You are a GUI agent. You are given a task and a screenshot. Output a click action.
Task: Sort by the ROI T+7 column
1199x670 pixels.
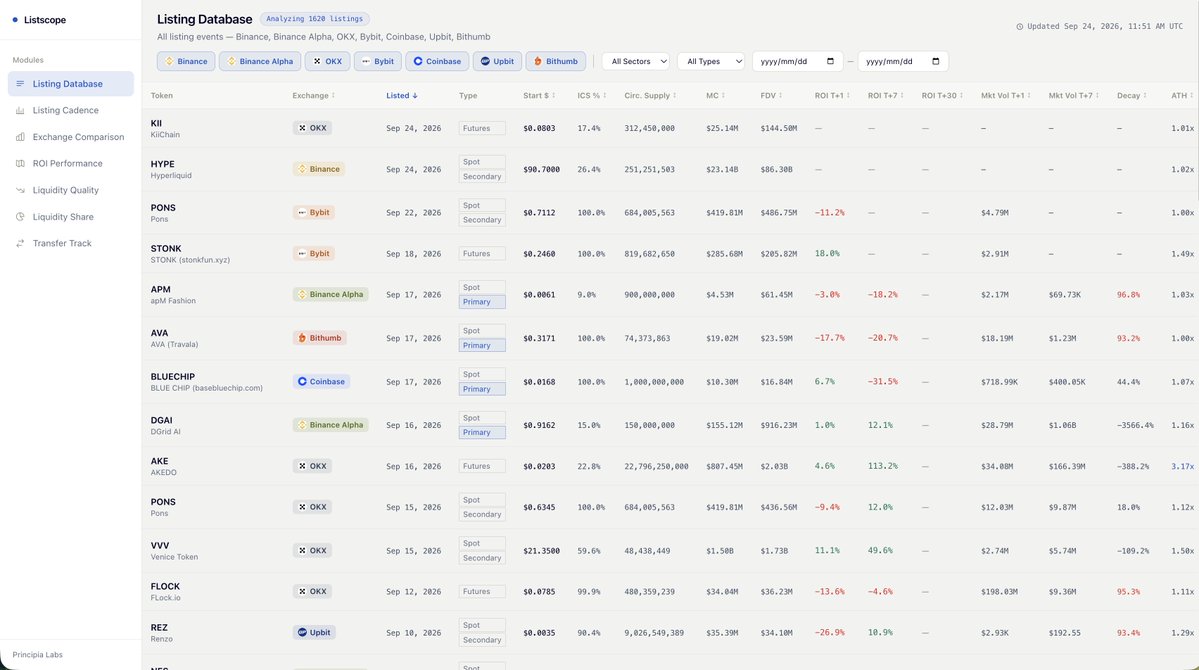[886, 96]
